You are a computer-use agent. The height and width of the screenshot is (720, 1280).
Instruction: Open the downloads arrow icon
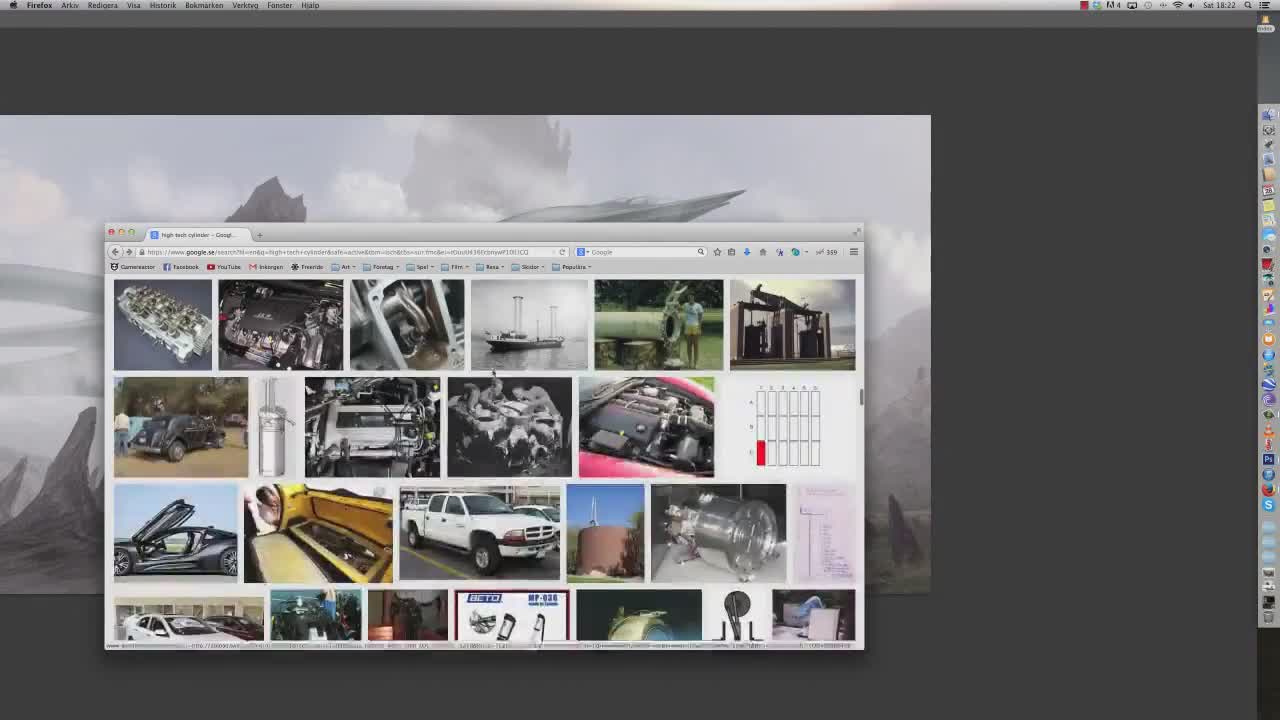[x=746, y=252]
